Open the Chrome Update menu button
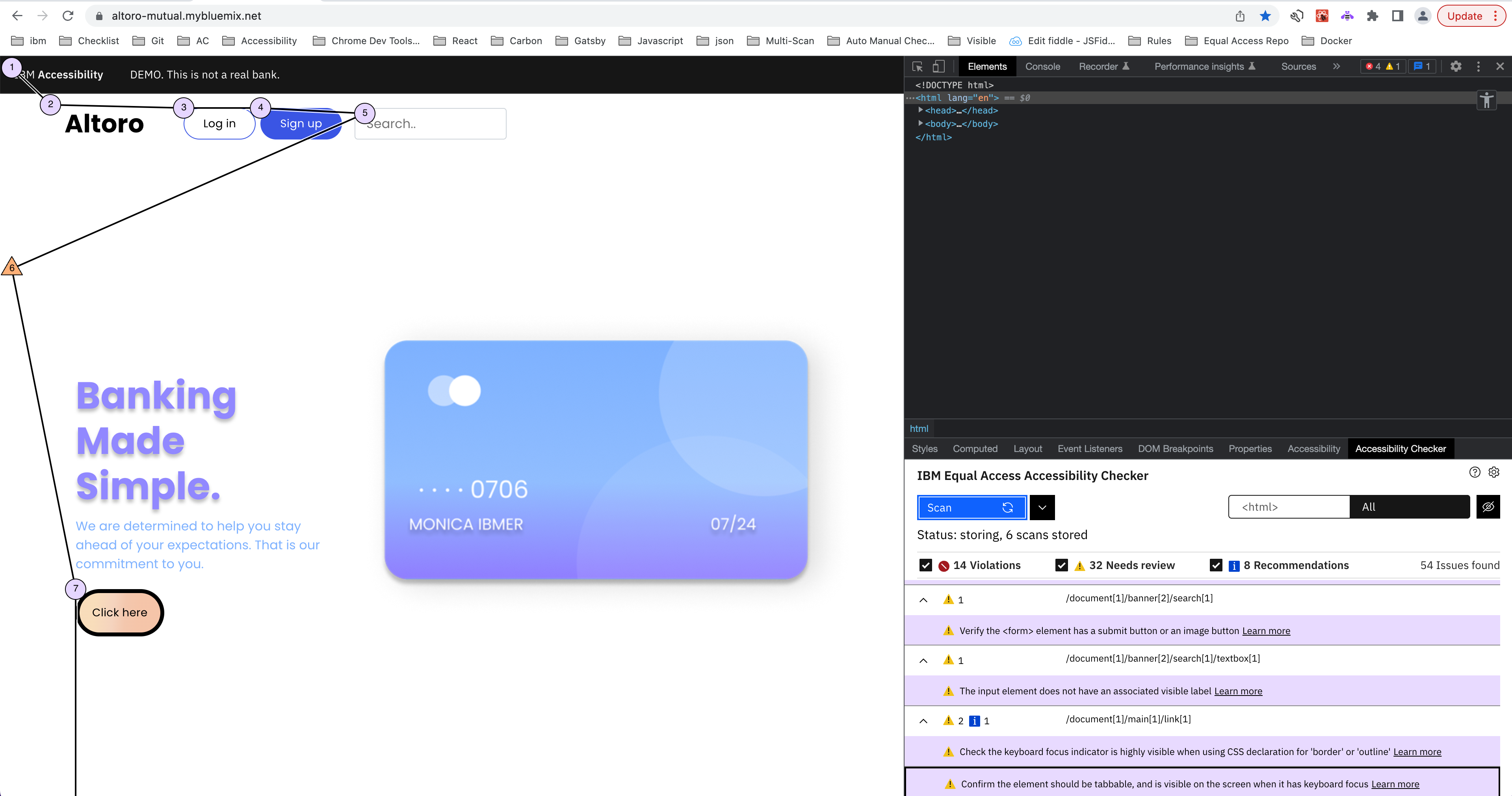1512x796 pixels. [x=1471, y=16]
